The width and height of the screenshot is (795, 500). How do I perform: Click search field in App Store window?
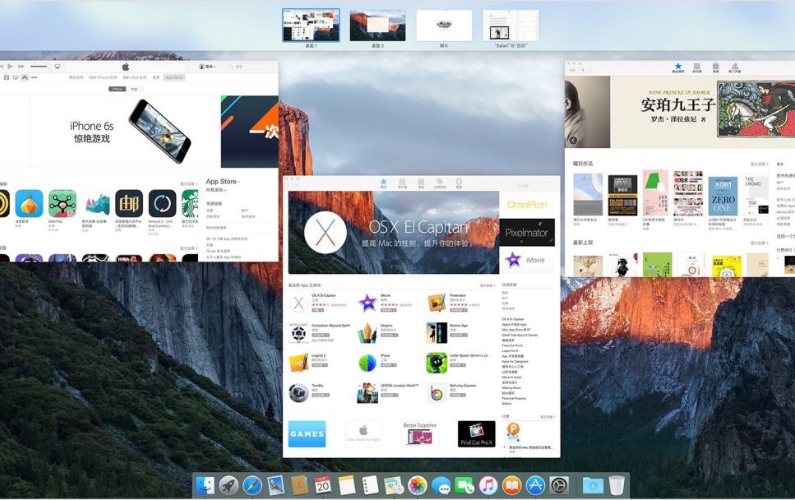click(535, 186)
